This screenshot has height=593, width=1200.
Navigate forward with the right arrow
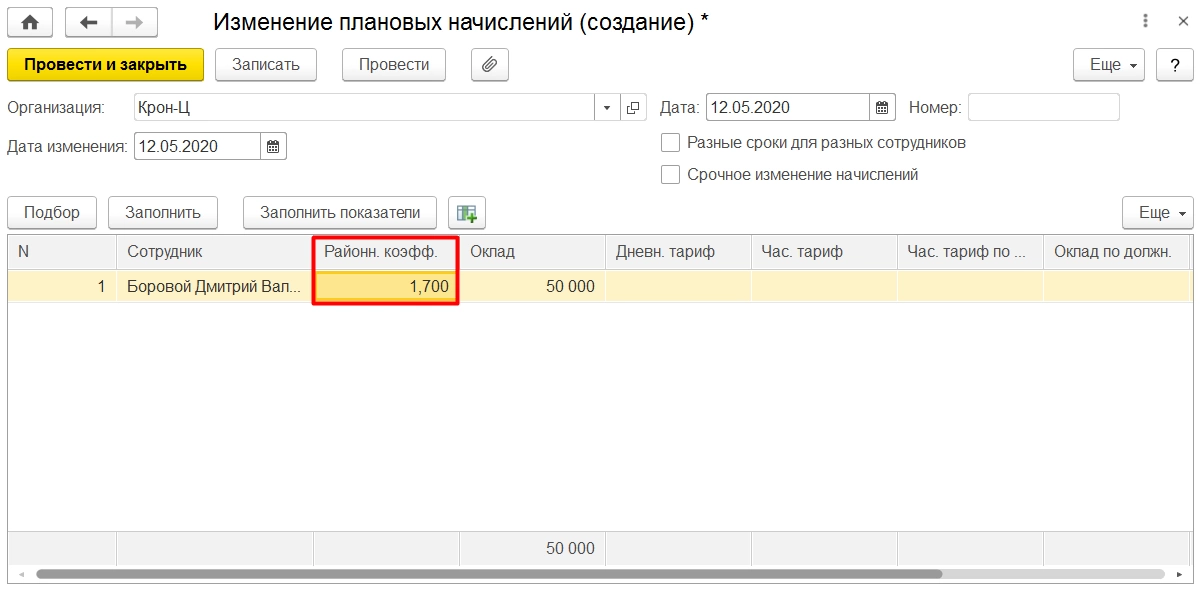(x=133, y=22)
